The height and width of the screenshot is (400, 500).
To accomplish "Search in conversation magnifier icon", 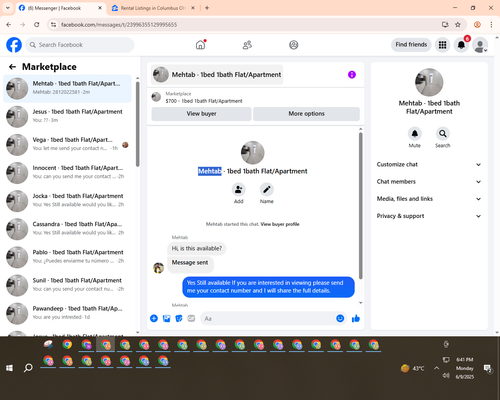I will [443, 134].
